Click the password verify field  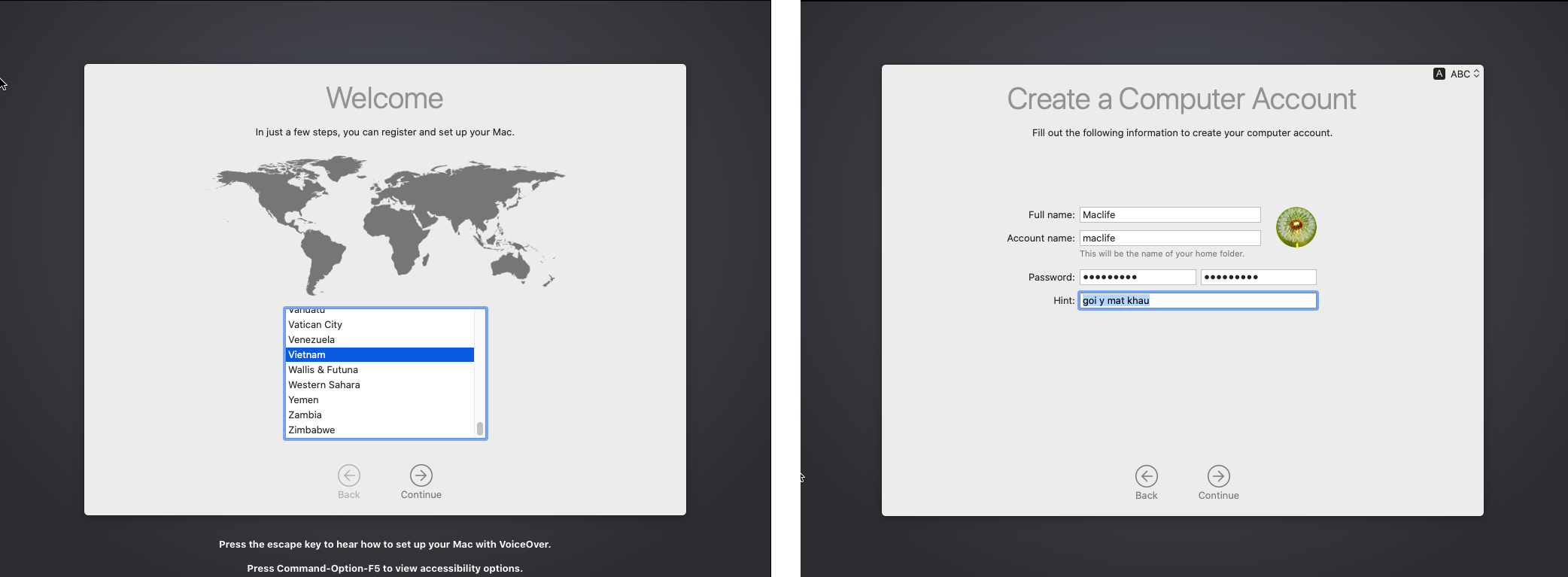[x=1258, y=278]
